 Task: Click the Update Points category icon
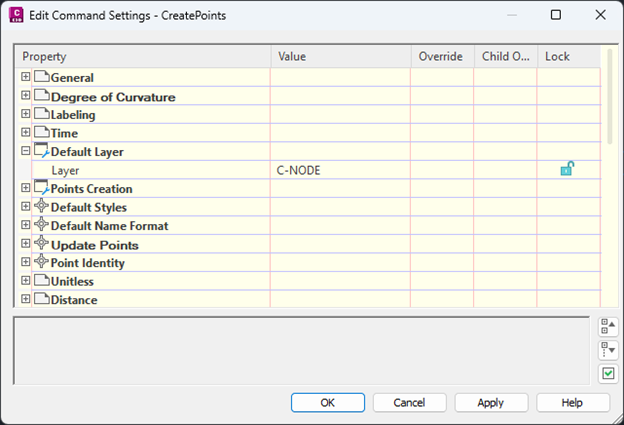pos(41,244)
